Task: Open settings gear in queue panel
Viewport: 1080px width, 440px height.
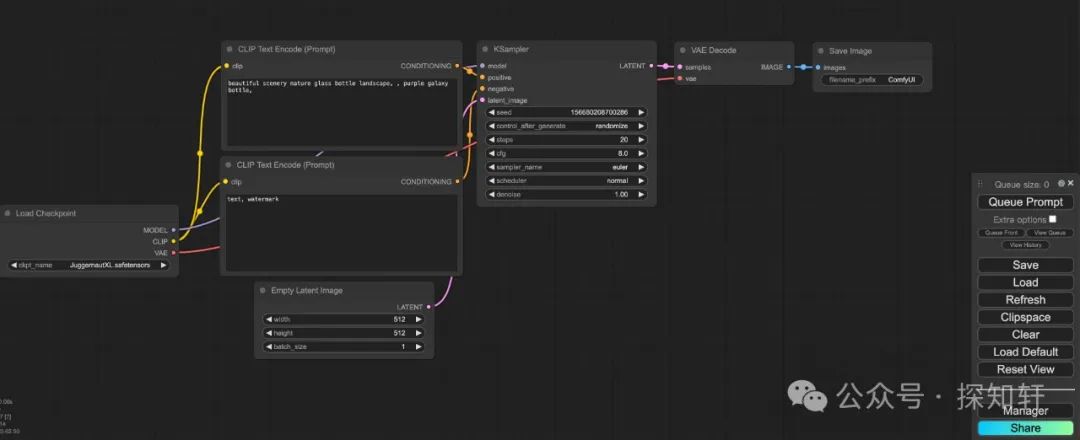Action: point(1061,183)
